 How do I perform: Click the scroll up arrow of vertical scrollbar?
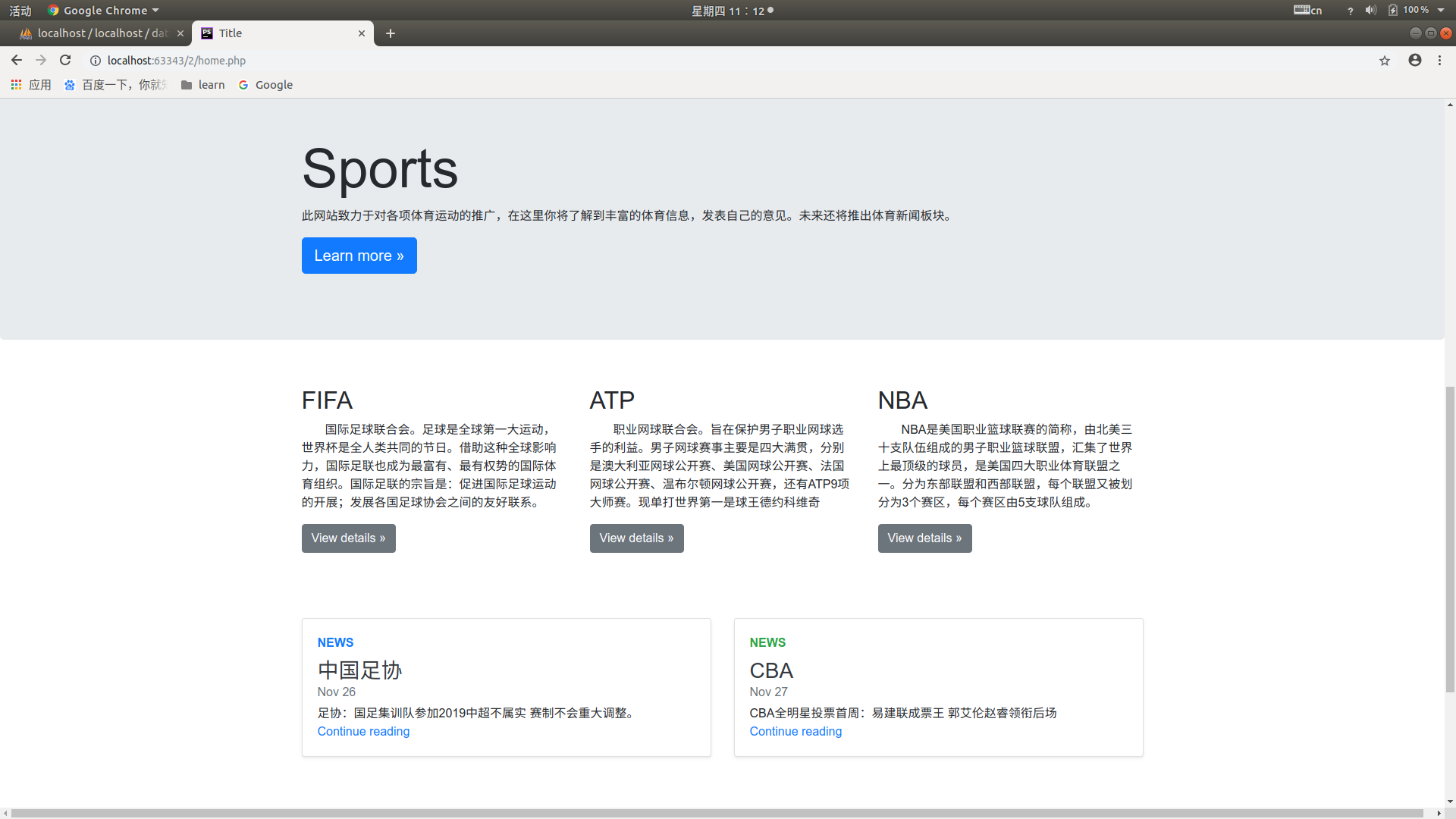(x=1450, y=105)
